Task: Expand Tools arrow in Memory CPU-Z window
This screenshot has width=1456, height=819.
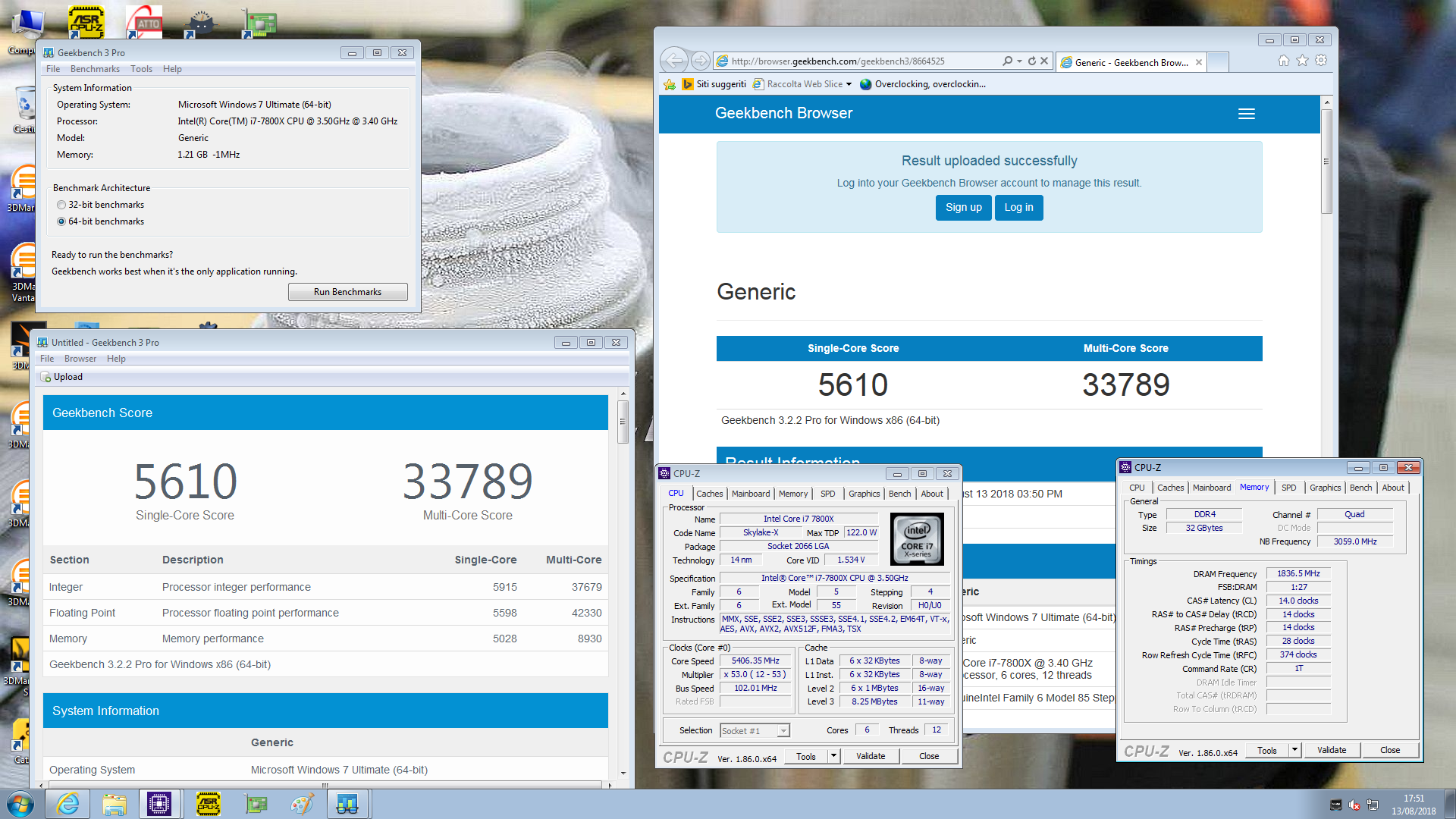Action: pyautogui.click(x=1295, y=750)
